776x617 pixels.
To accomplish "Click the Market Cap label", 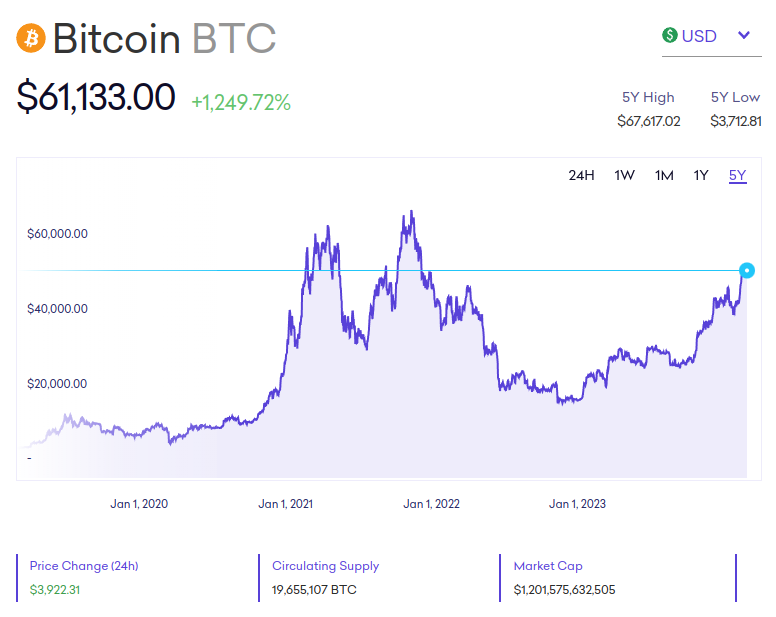I will tap(548, 566).
